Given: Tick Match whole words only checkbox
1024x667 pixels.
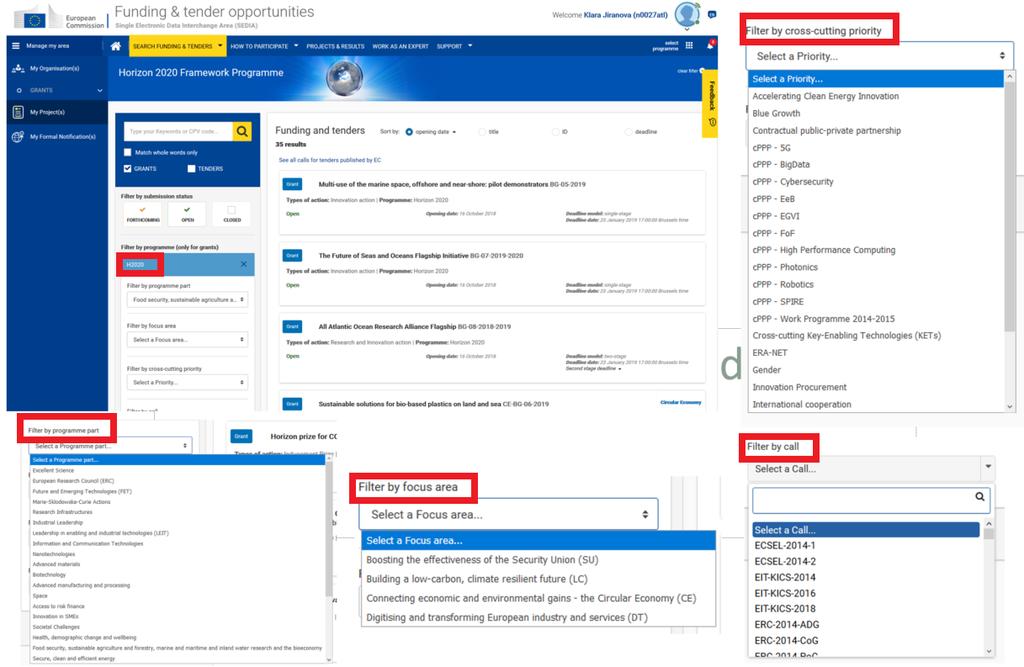Looking at the screenshot, I should (127, 152).
